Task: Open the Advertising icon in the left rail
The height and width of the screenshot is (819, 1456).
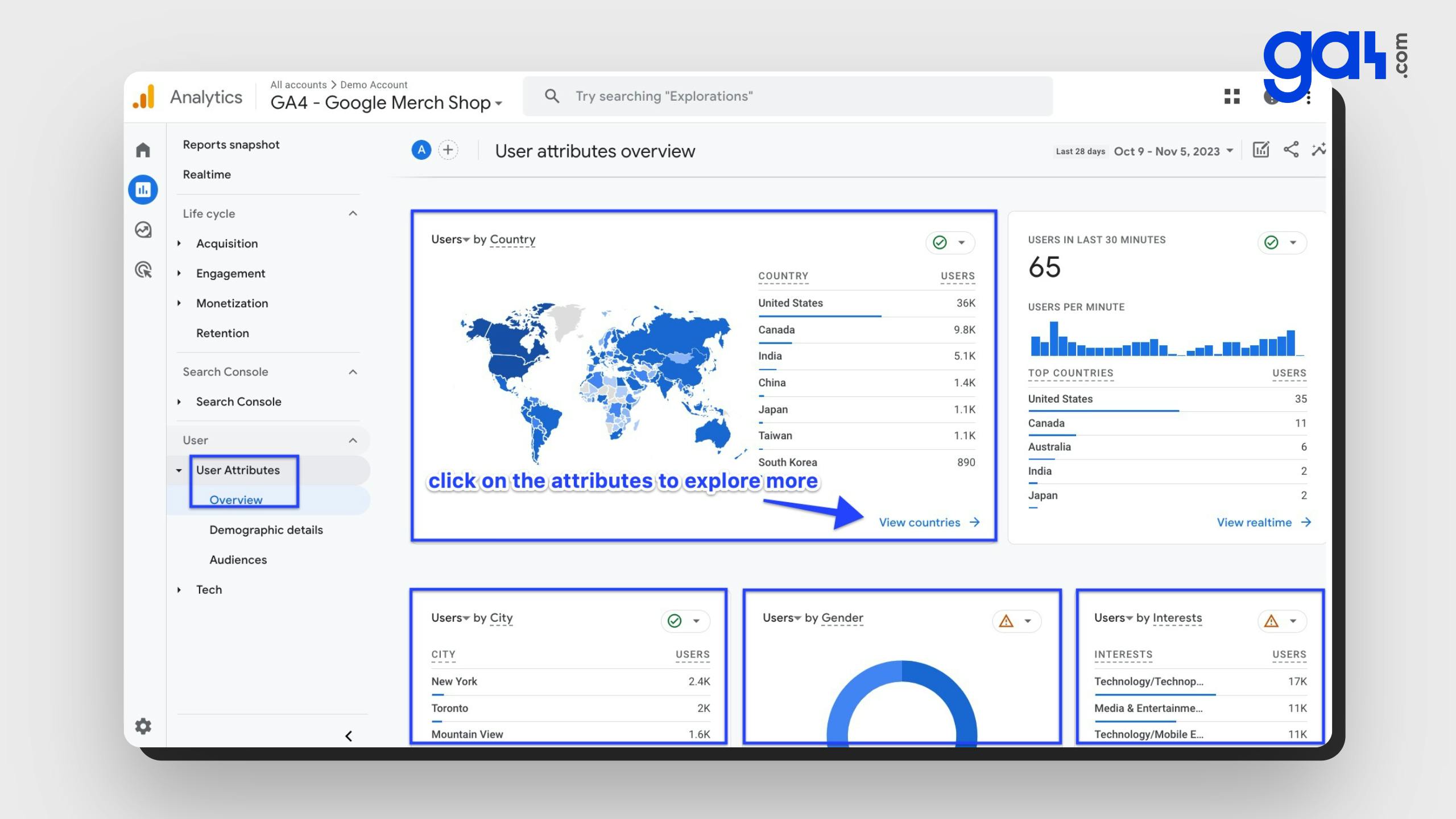Action: (143, 270)
